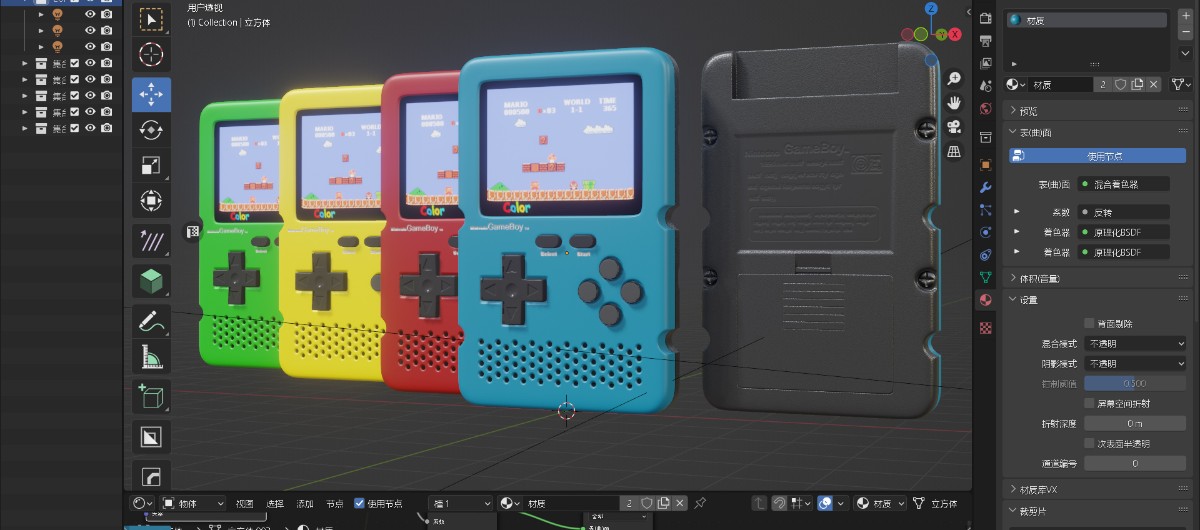Screen dimensions: 1200x530
Task: Pick the Measure tool
Action: pyautogui.click(x=151, y=357)
